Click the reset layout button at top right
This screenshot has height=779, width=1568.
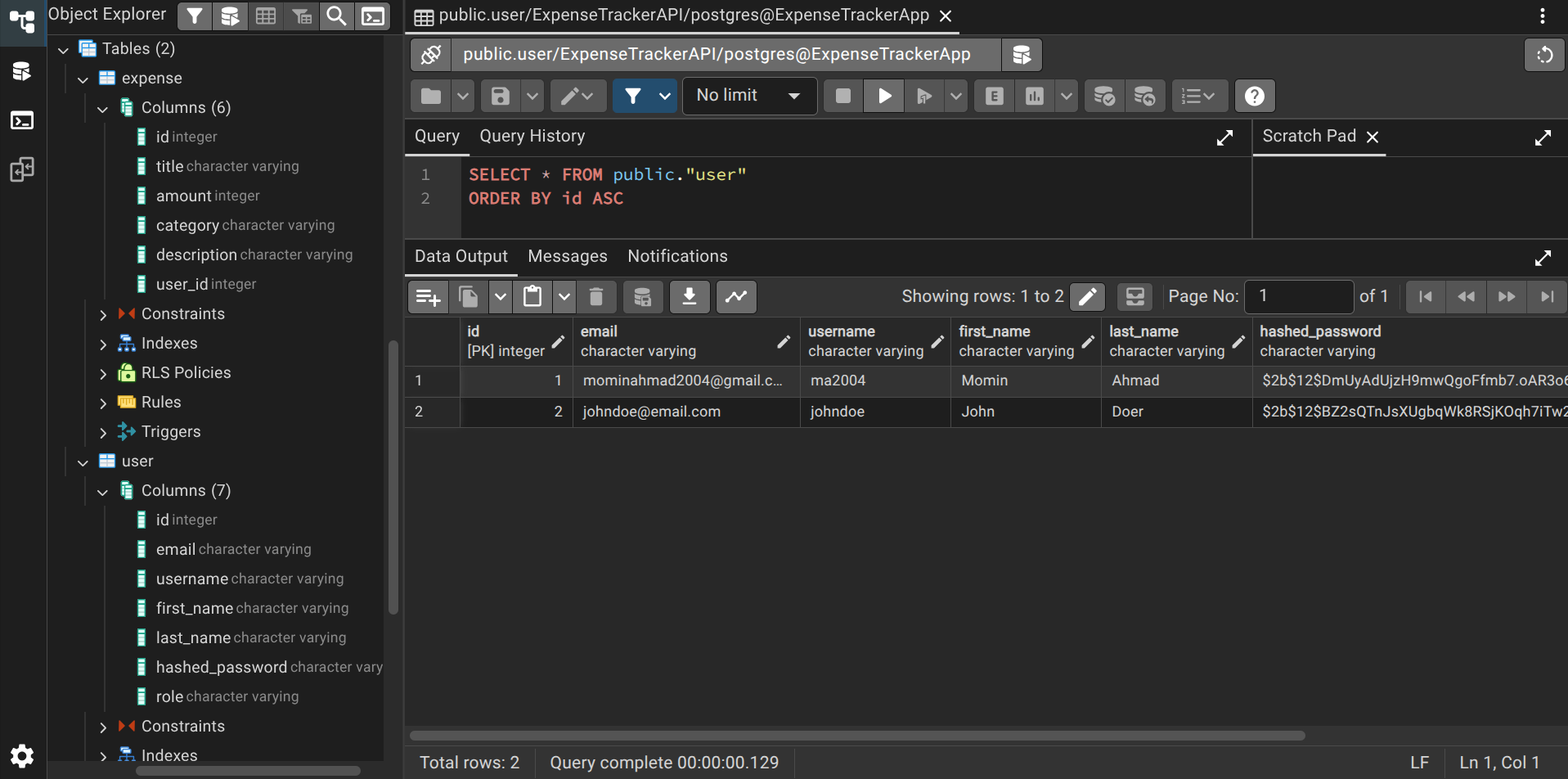[1544, 55]
